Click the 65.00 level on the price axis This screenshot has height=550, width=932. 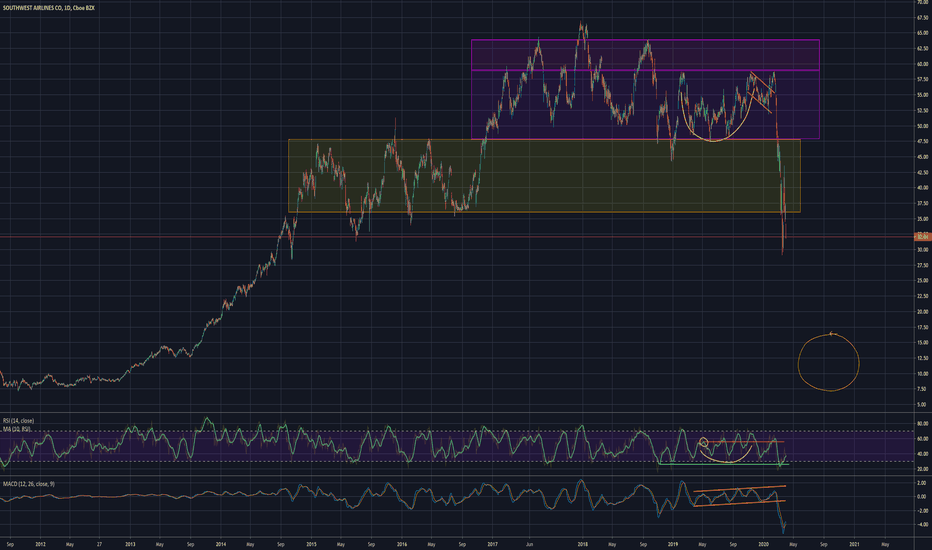[922, 33]
